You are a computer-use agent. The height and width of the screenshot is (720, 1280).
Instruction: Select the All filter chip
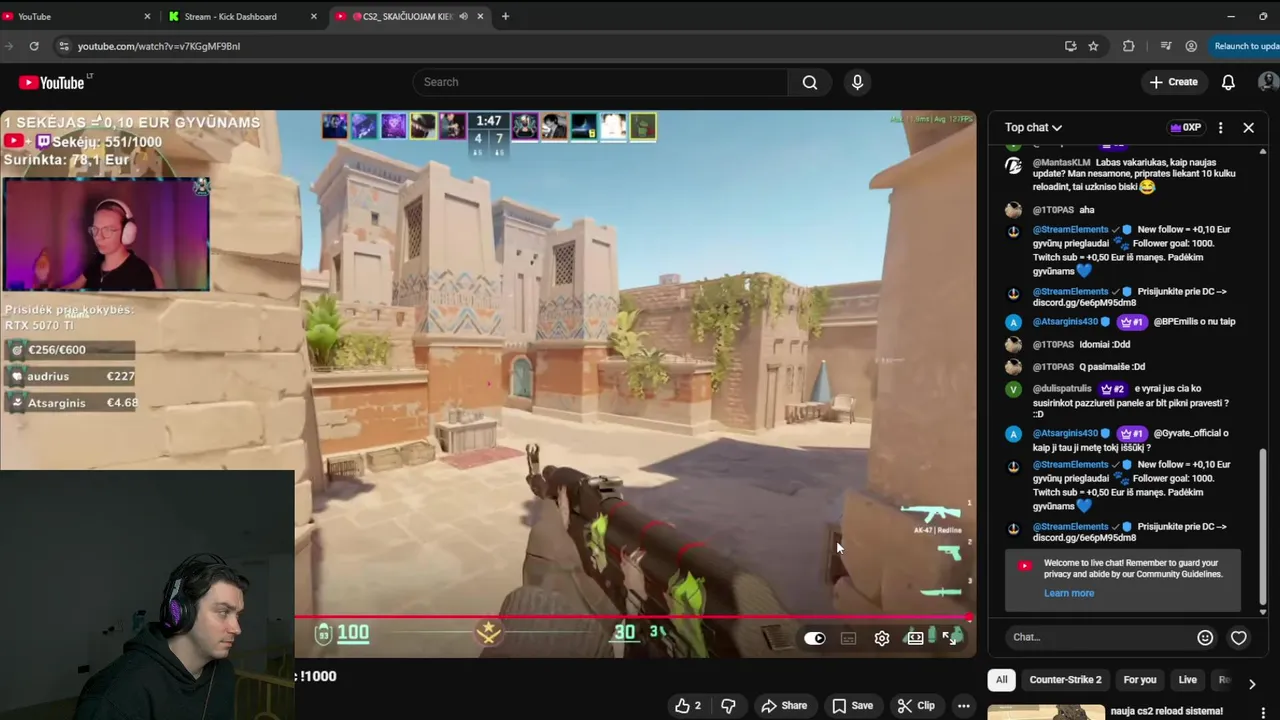1001,680
